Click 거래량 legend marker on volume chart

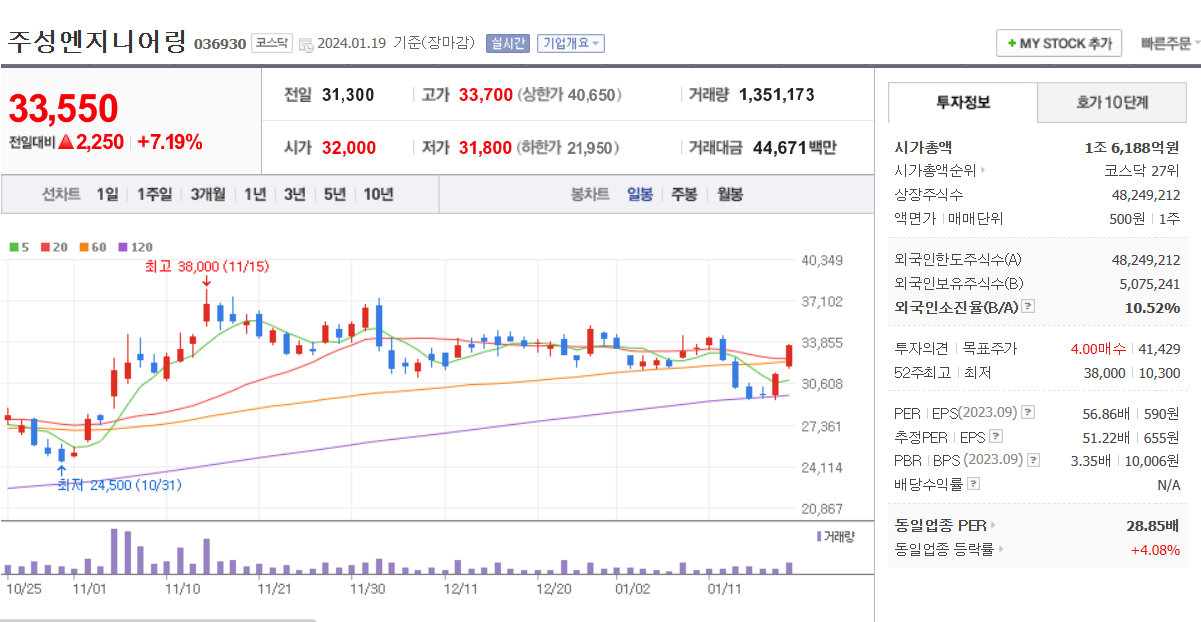click(818, 537)
